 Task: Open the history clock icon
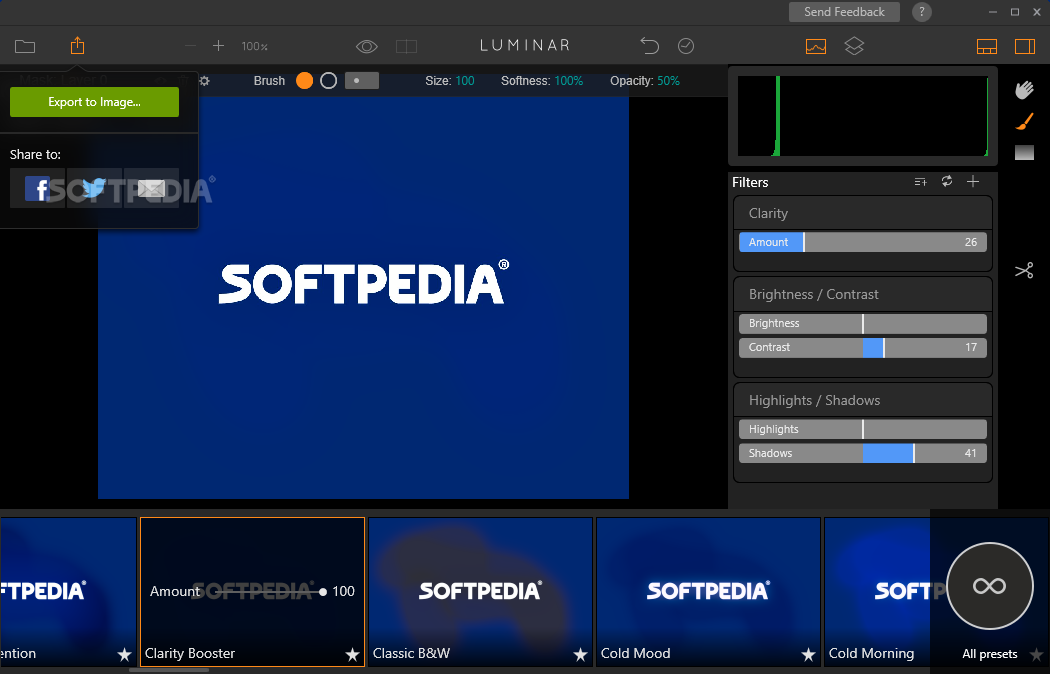686,46
